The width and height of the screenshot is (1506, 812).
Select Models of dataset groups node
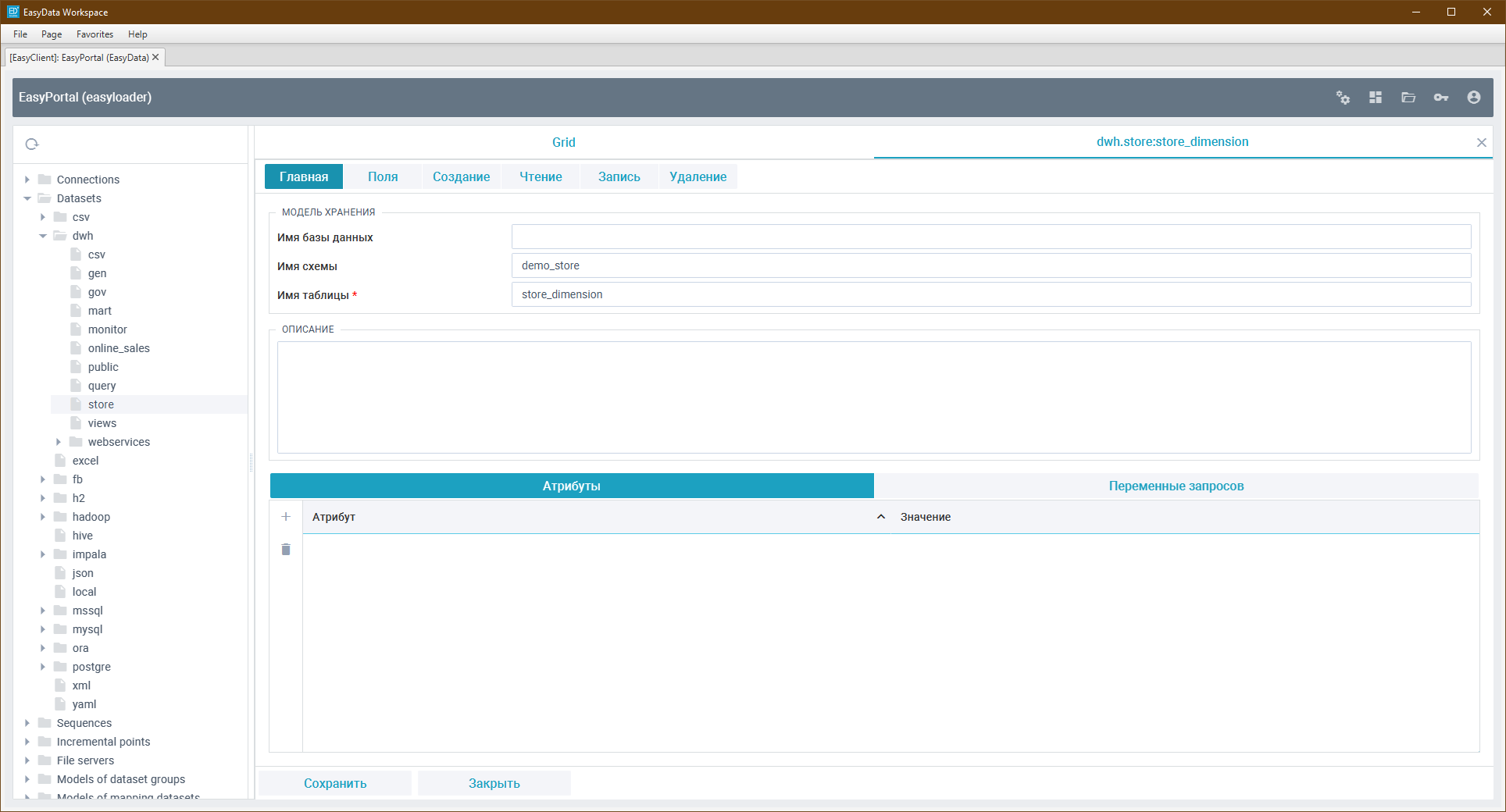pos(121,779)
